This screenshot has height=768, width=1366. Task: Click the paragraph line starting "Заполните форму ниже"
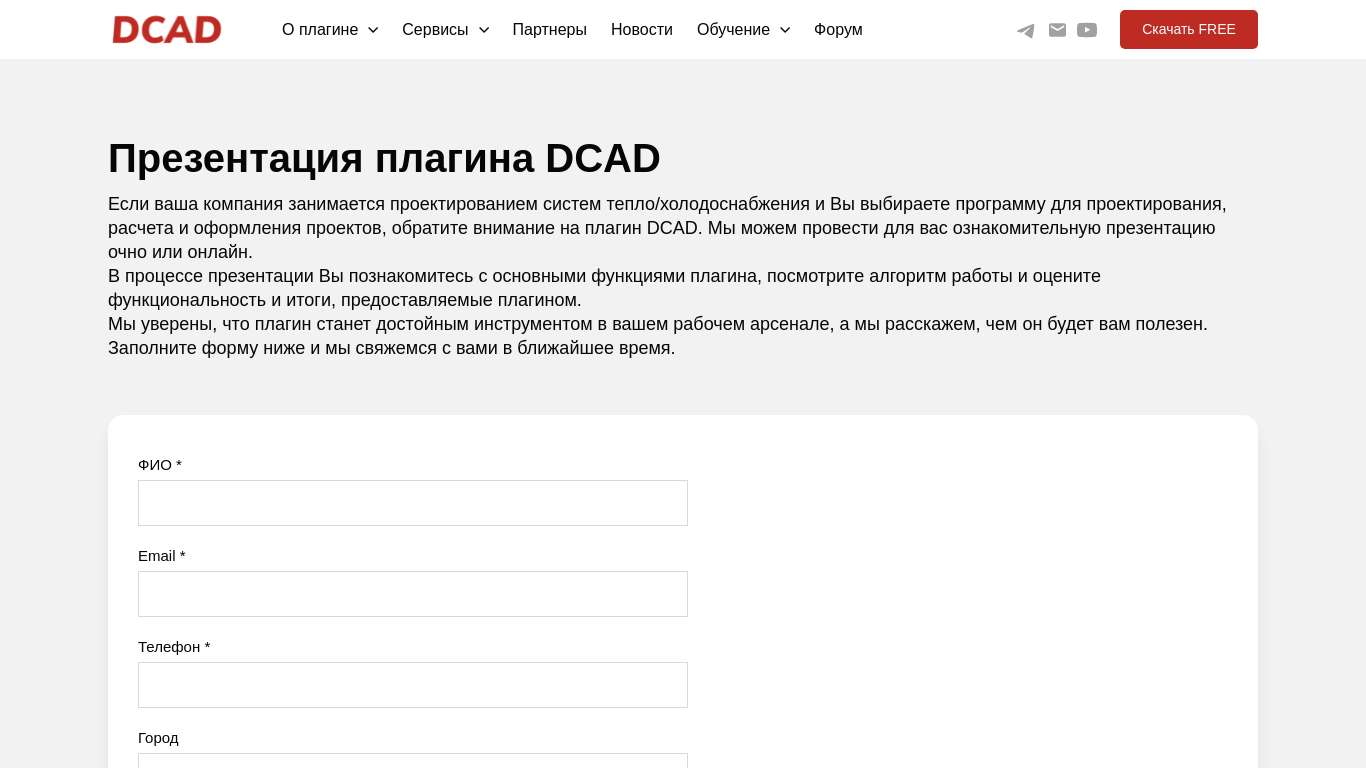[392, 348]
